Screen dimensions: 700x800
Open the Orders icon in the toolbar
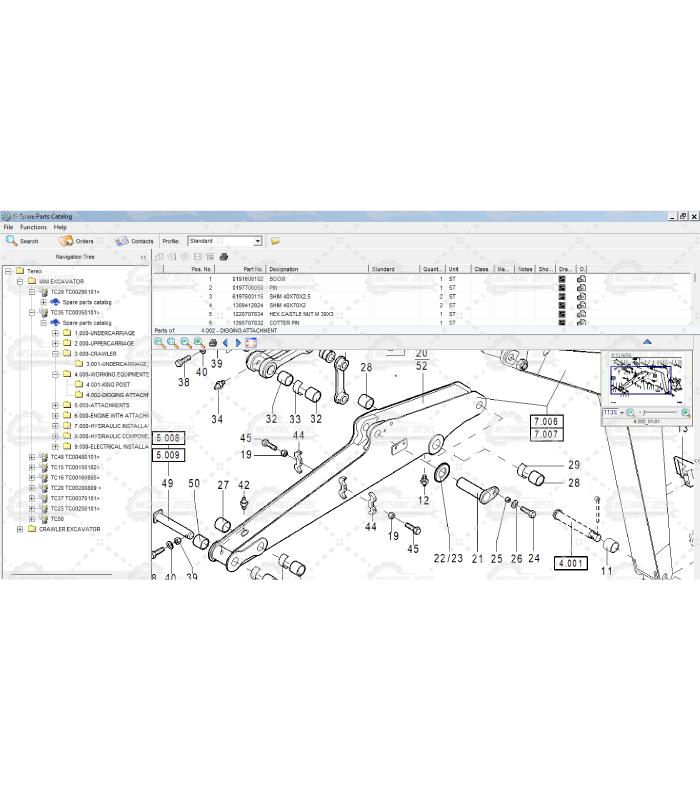[76, 241]
